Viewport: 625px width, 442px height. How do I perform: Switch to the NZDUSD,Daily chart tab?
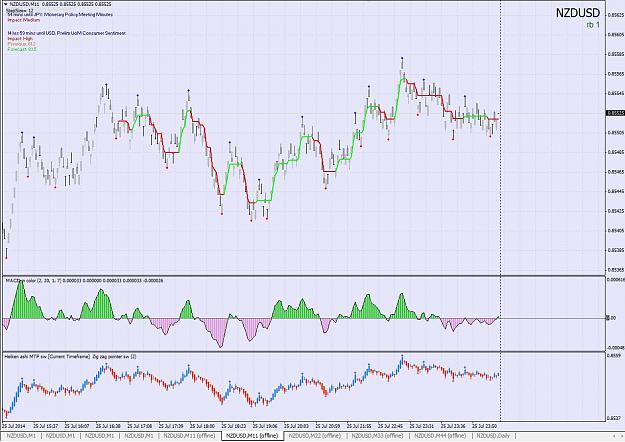[x=493, y=436]
